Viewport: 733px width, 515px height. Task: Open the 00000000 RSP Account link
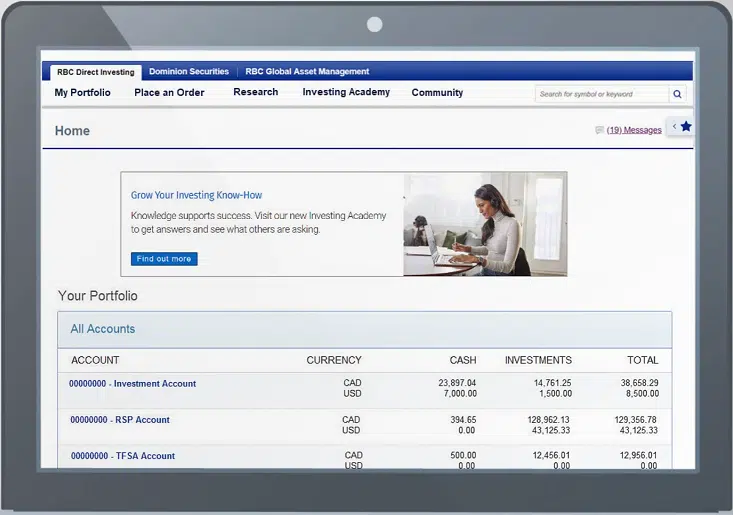[120, 420]
